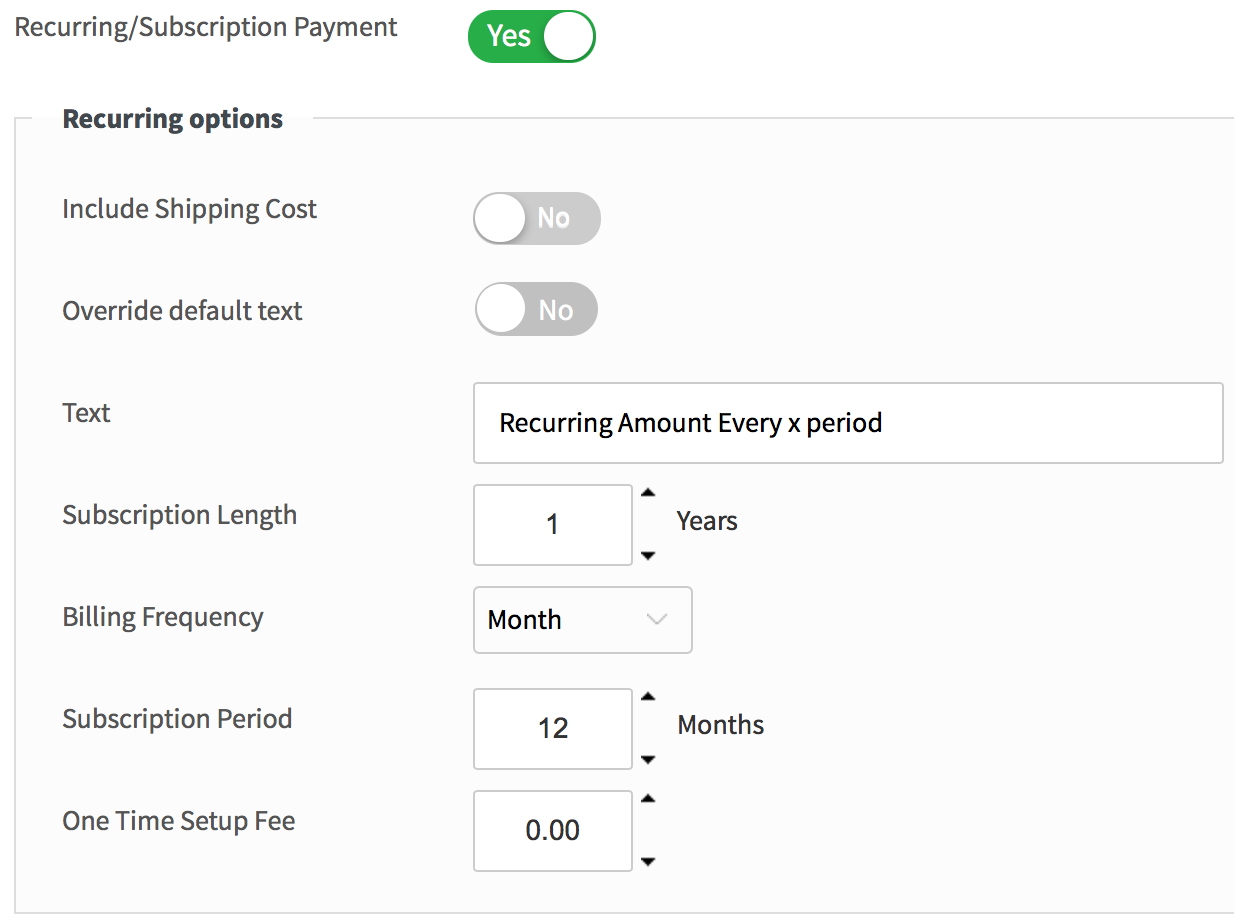Click the Recurring/Subscription Payment label
Screen dimensions: 1234x924
tap(206, 27)
